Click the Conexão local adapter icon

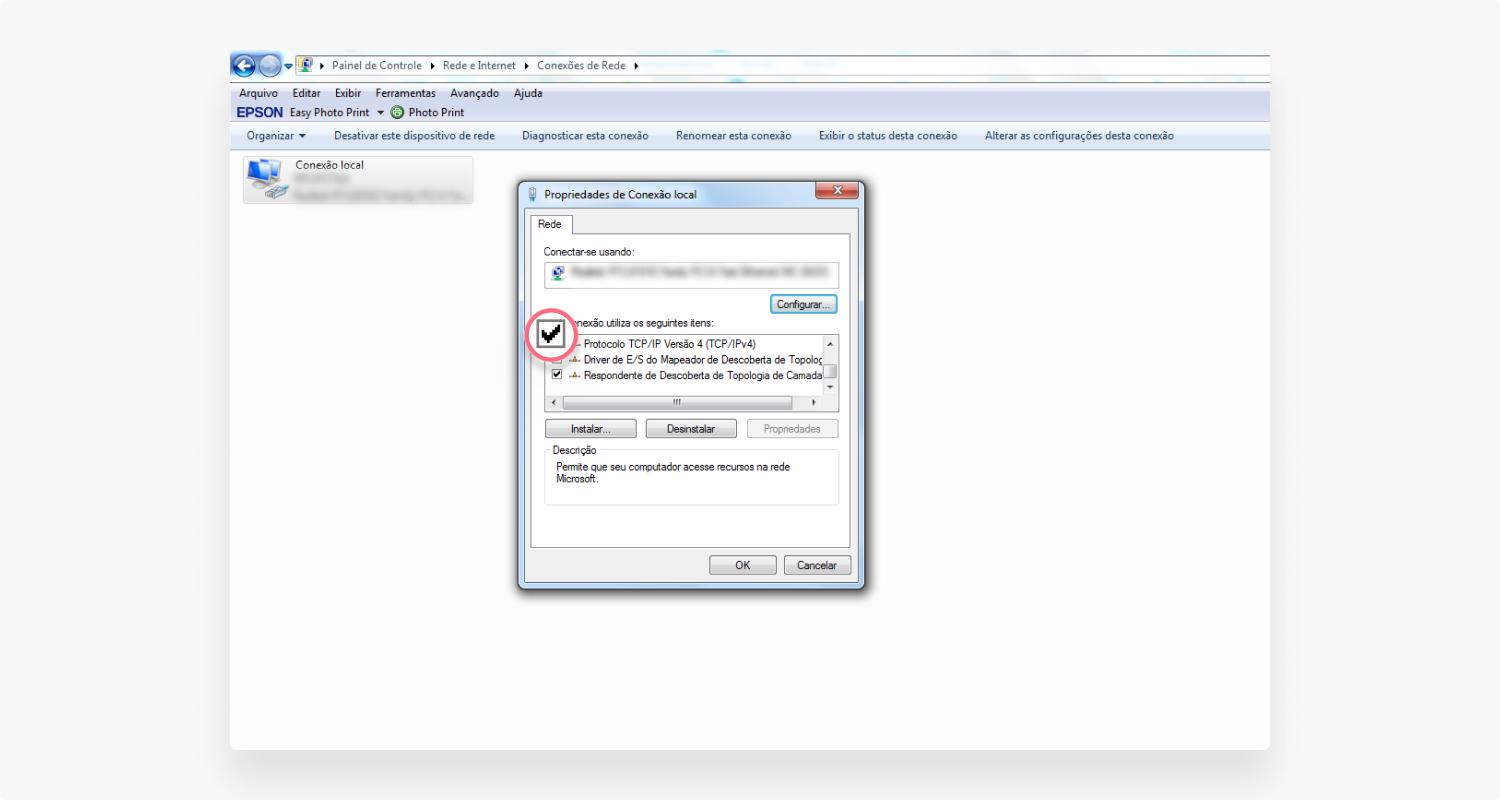coord(266,180)
